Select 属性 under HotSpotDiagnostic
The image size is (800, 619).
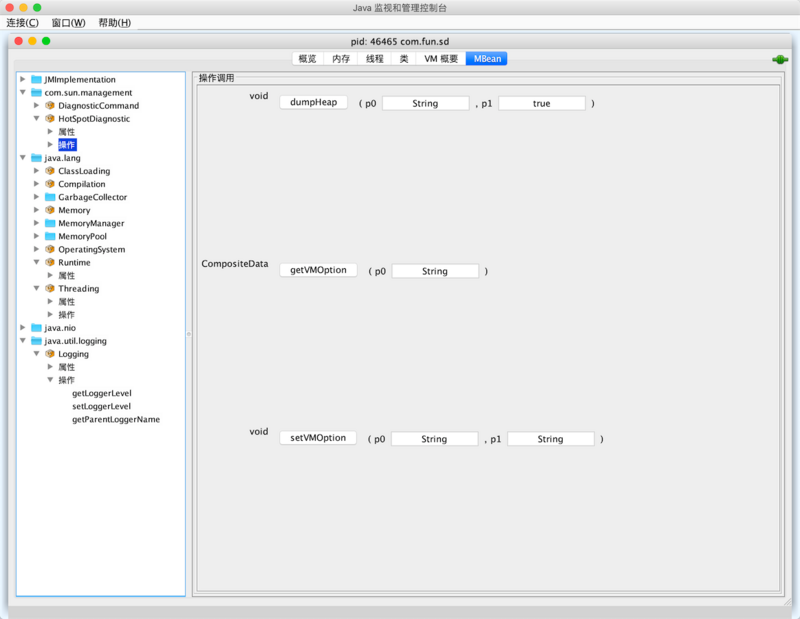pyautogui.click(x=66, y=132)
